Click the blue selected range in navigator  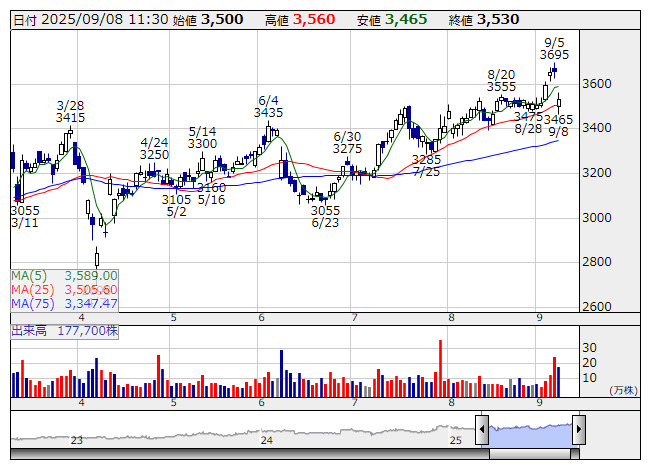tap(531, 435)
